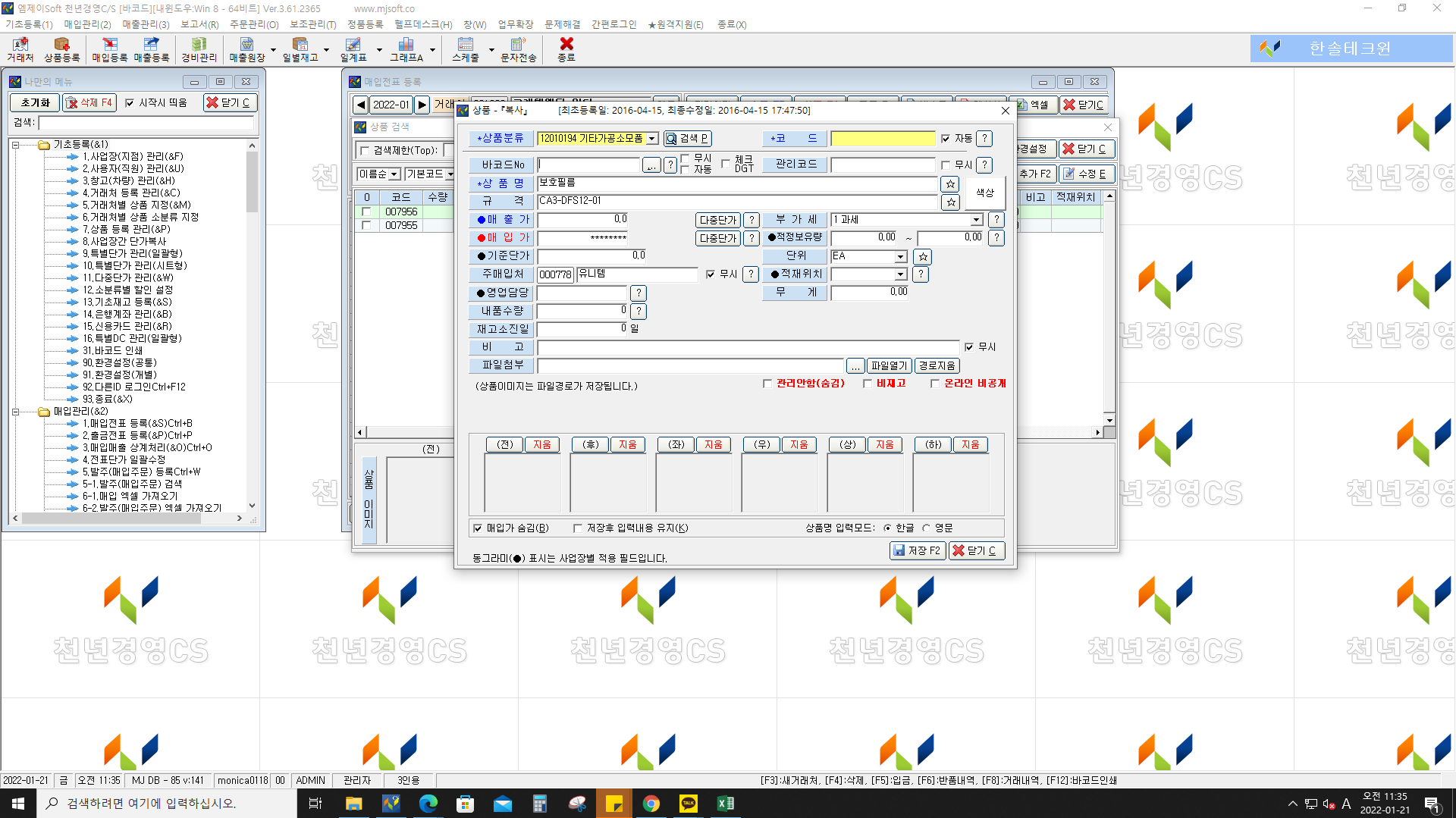
Task: Open the 문자전송 toolbar icon
Action: click(x=518, y=49)
